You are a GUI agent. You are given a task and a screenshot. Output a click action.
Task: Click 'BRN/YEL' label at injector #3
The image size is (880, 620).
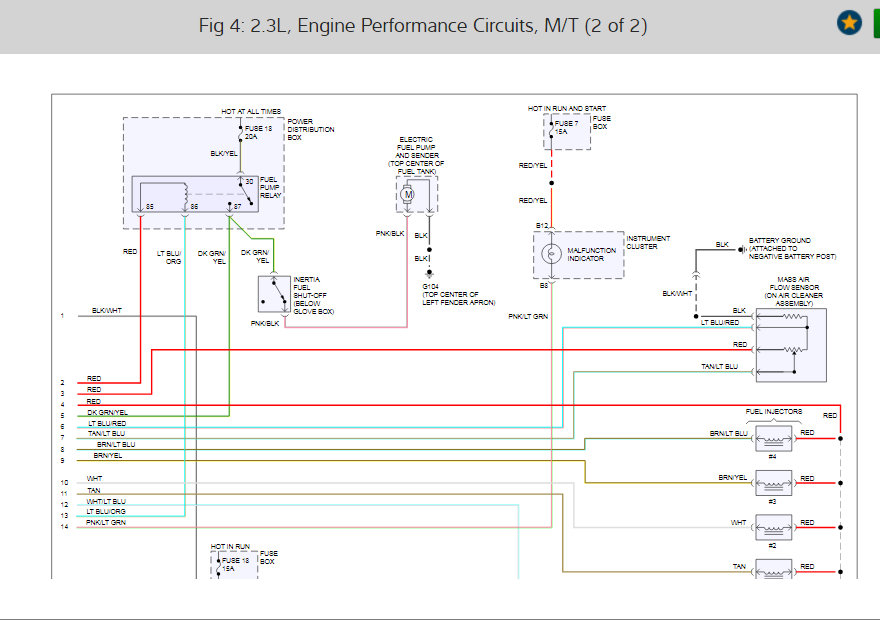[x=733, y=477]
